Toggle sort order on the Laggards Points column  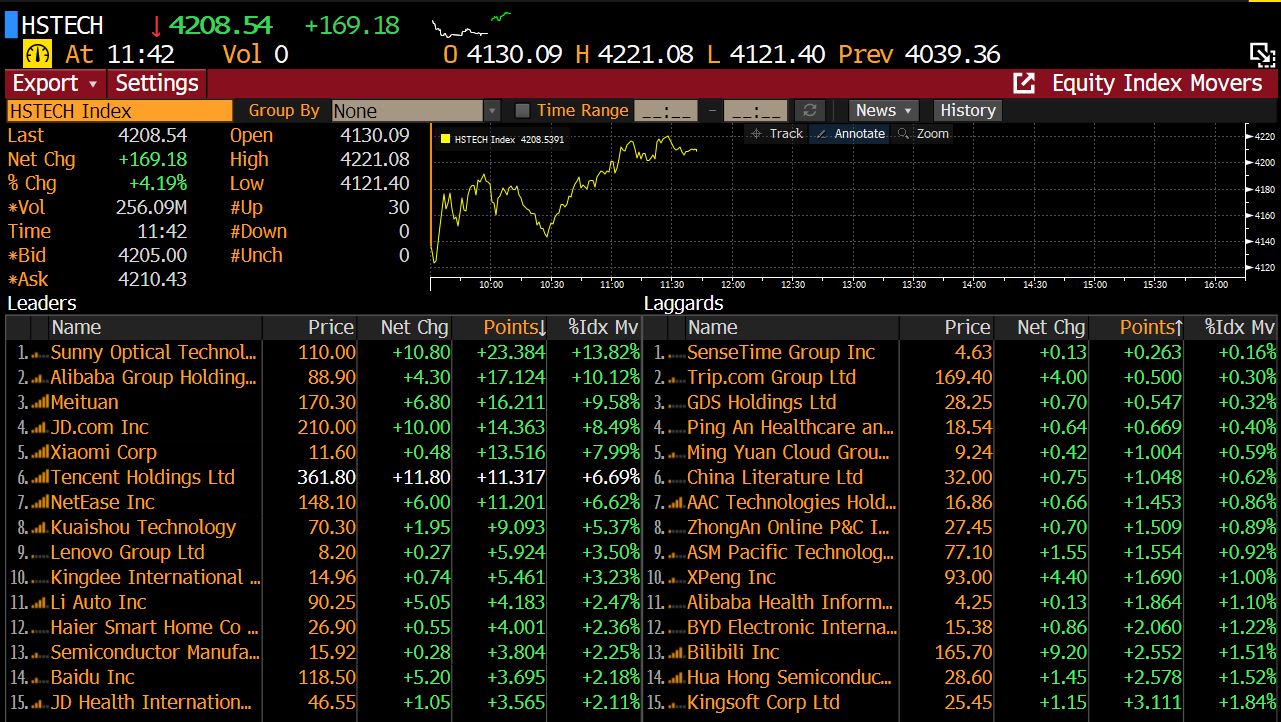coord(1148,327)
